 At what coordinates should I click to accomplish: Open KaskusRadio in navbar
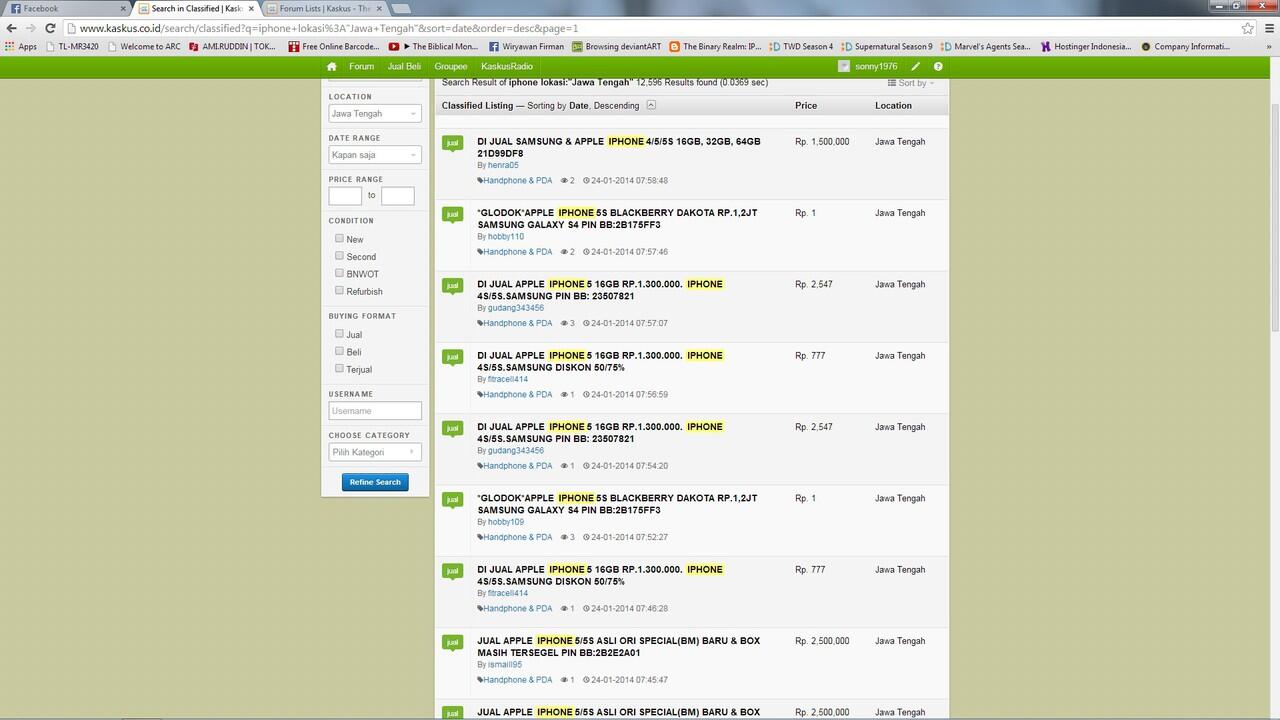[507, 66]
